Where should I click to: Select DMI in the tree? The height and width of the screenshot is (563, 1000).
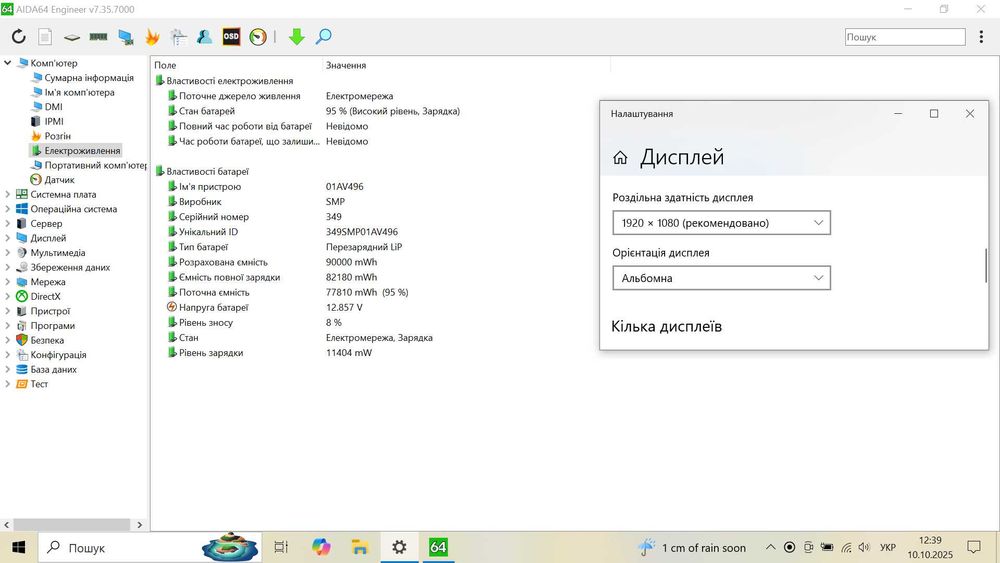(x=54, y=107)
